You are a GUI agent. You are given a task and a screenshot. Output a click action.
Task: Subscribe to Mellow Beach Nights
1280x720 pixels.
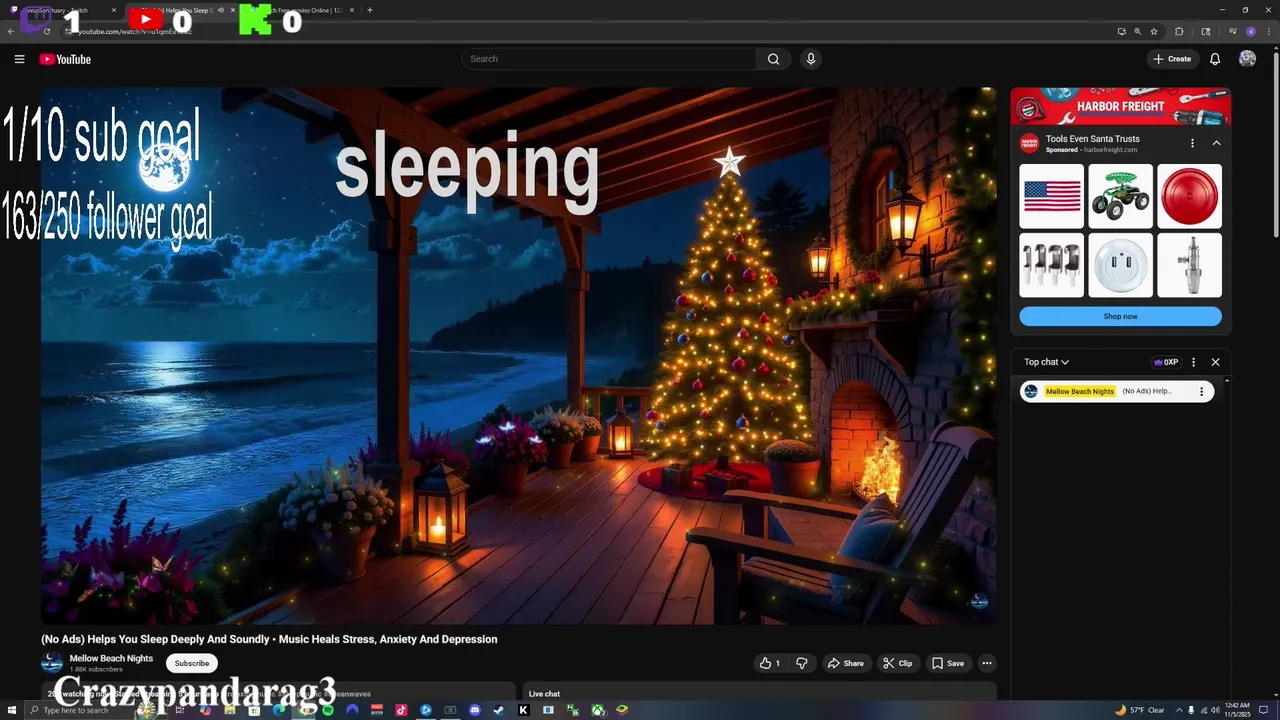click(x=192, y=663)
